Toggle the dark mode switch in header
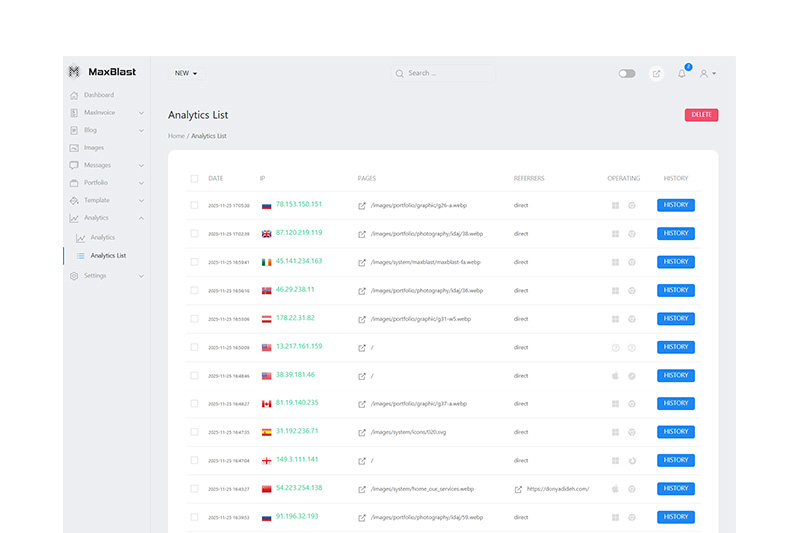 pyautogui.click(x=627, y=73)
